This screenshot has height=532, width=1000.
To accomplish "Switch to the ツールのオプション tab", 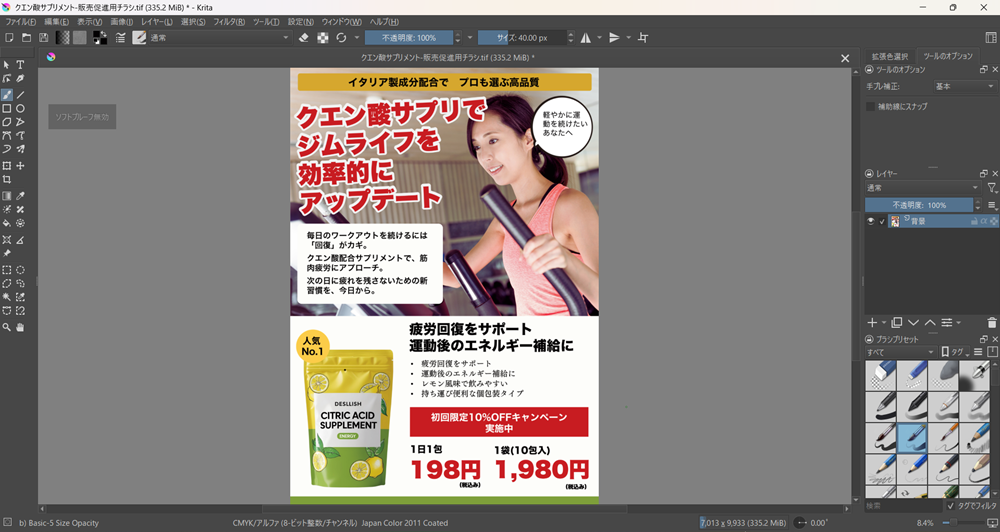I will point(948,56).
